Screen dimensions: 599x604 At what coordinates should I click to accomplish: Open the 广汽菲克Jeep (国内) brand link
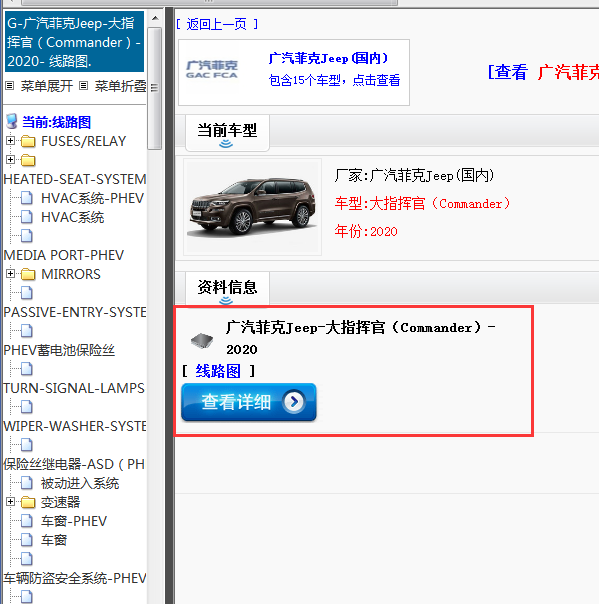(328, 58)
